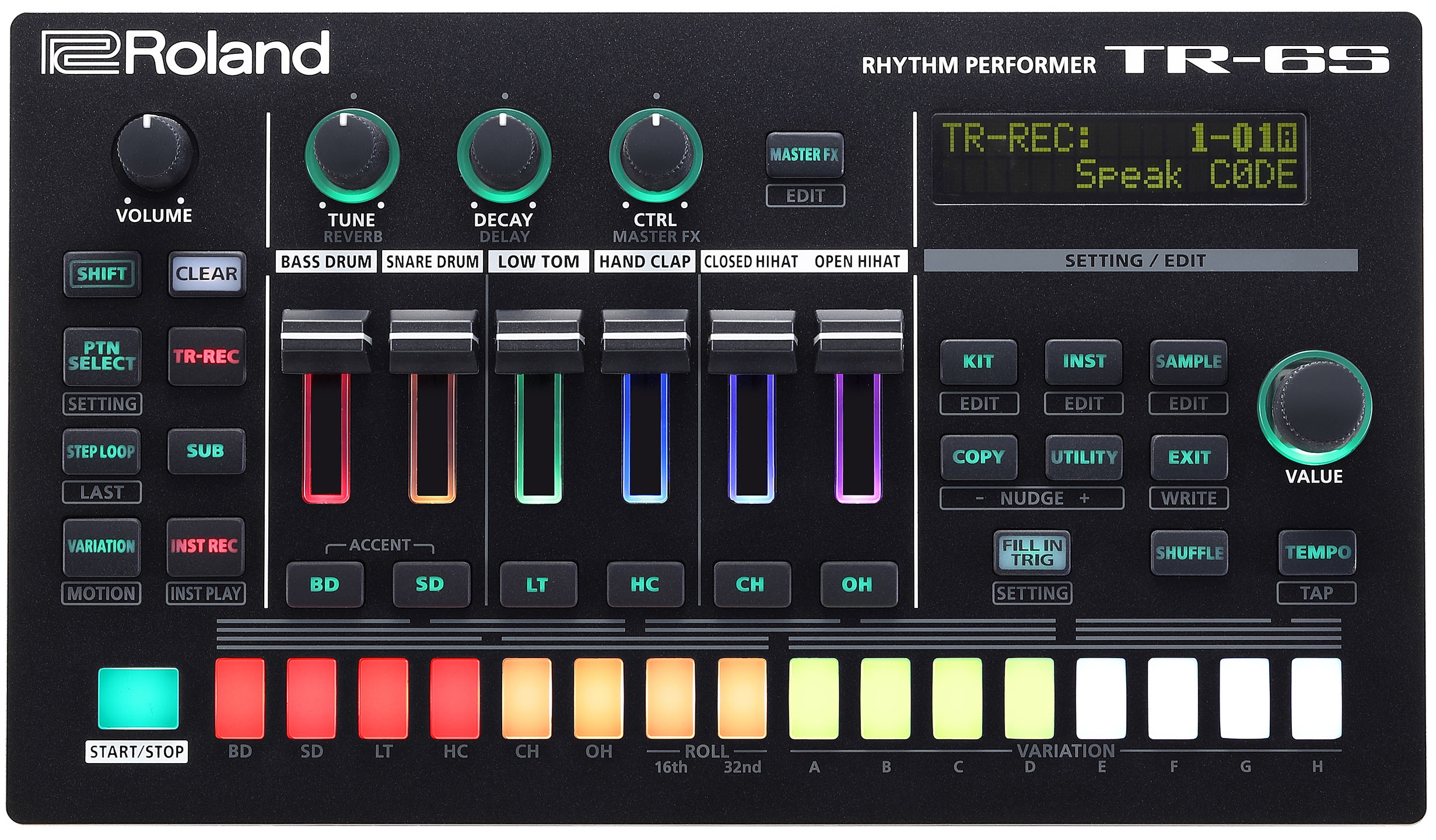Select the KIT button

(x=979, y=362)
